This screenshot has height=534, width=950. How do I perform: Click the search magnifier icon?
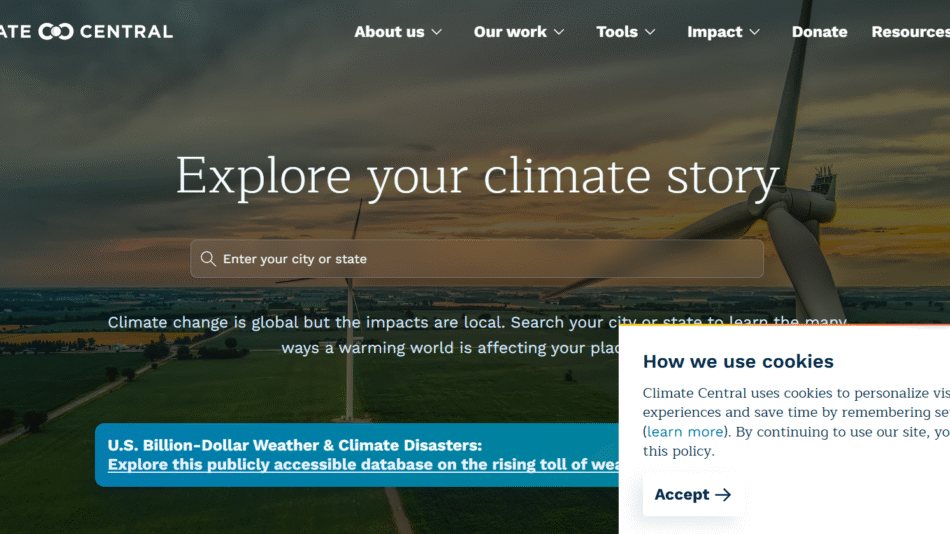tap(208, 259)
